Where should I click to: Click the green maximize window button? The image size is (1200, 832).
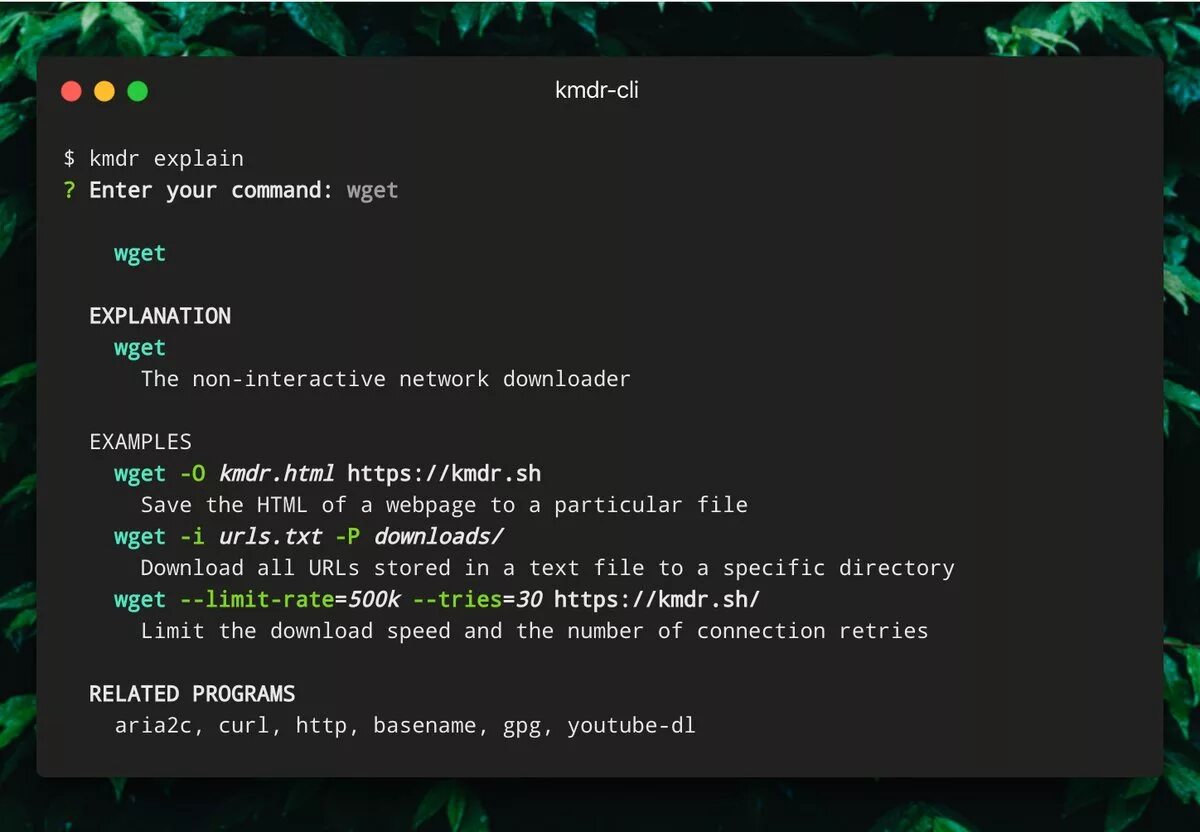[138, 91]
